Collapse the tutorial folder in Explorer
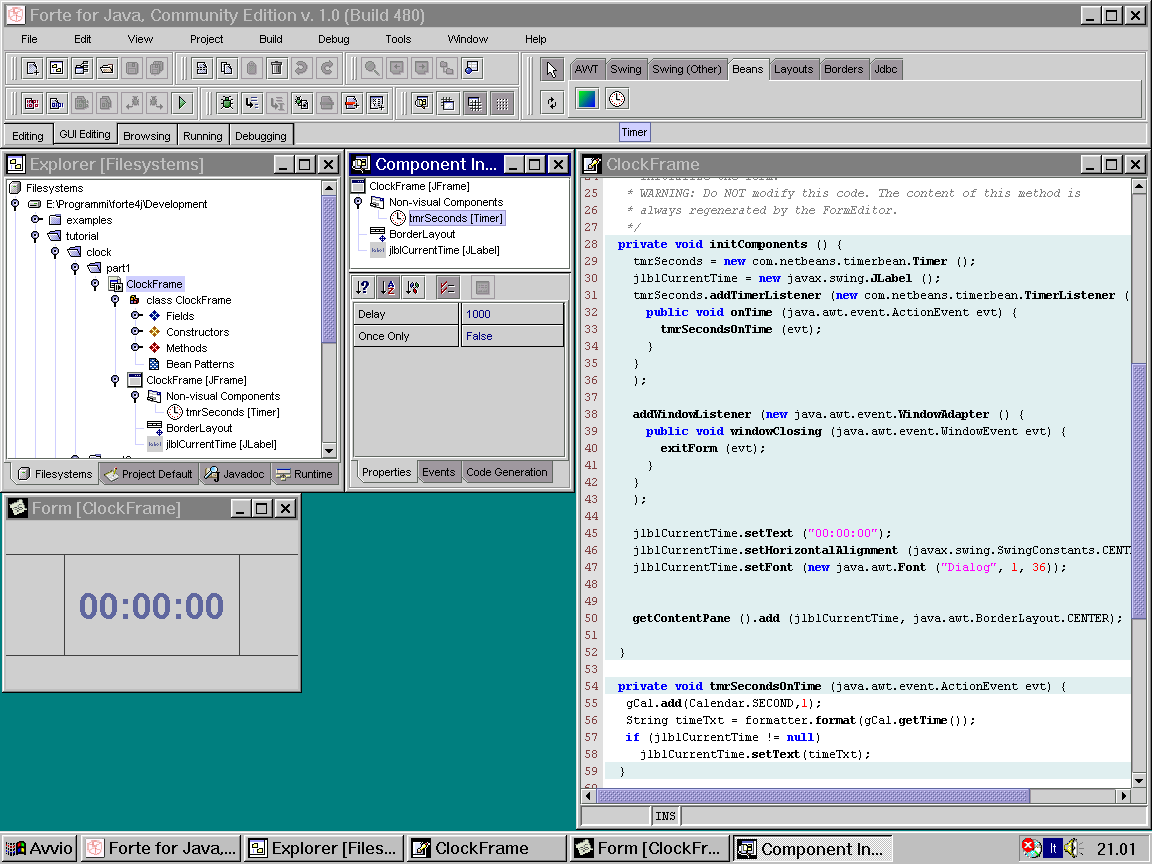Screen dimensions: 1152x864 (x=36, y=236)
